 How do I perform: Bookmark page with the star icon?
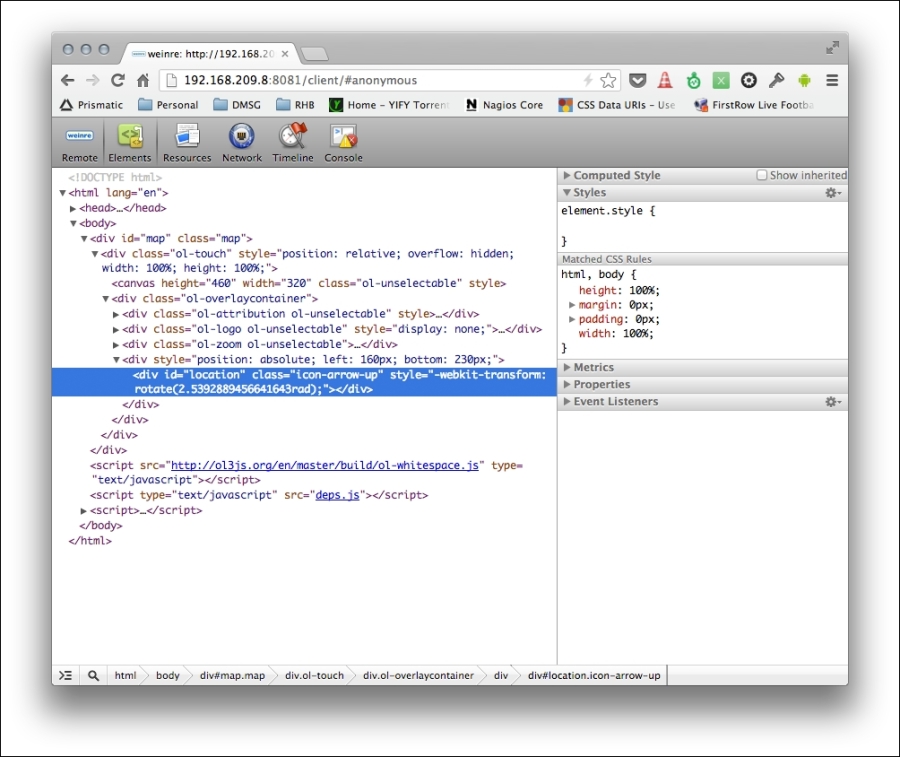(608, 80)
